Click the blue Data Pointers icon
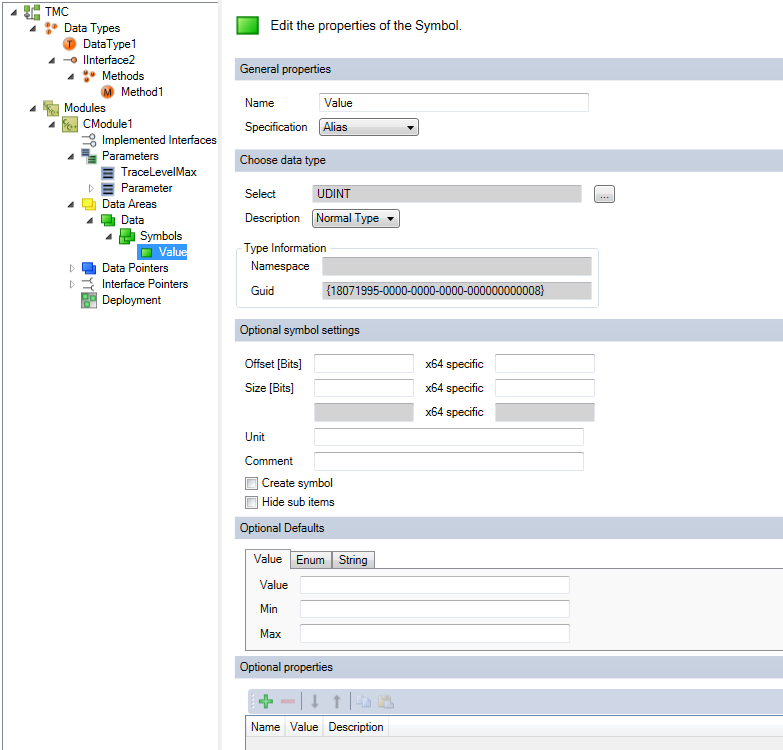The height and width of the screenshot is (750, 783). [89, 268]
